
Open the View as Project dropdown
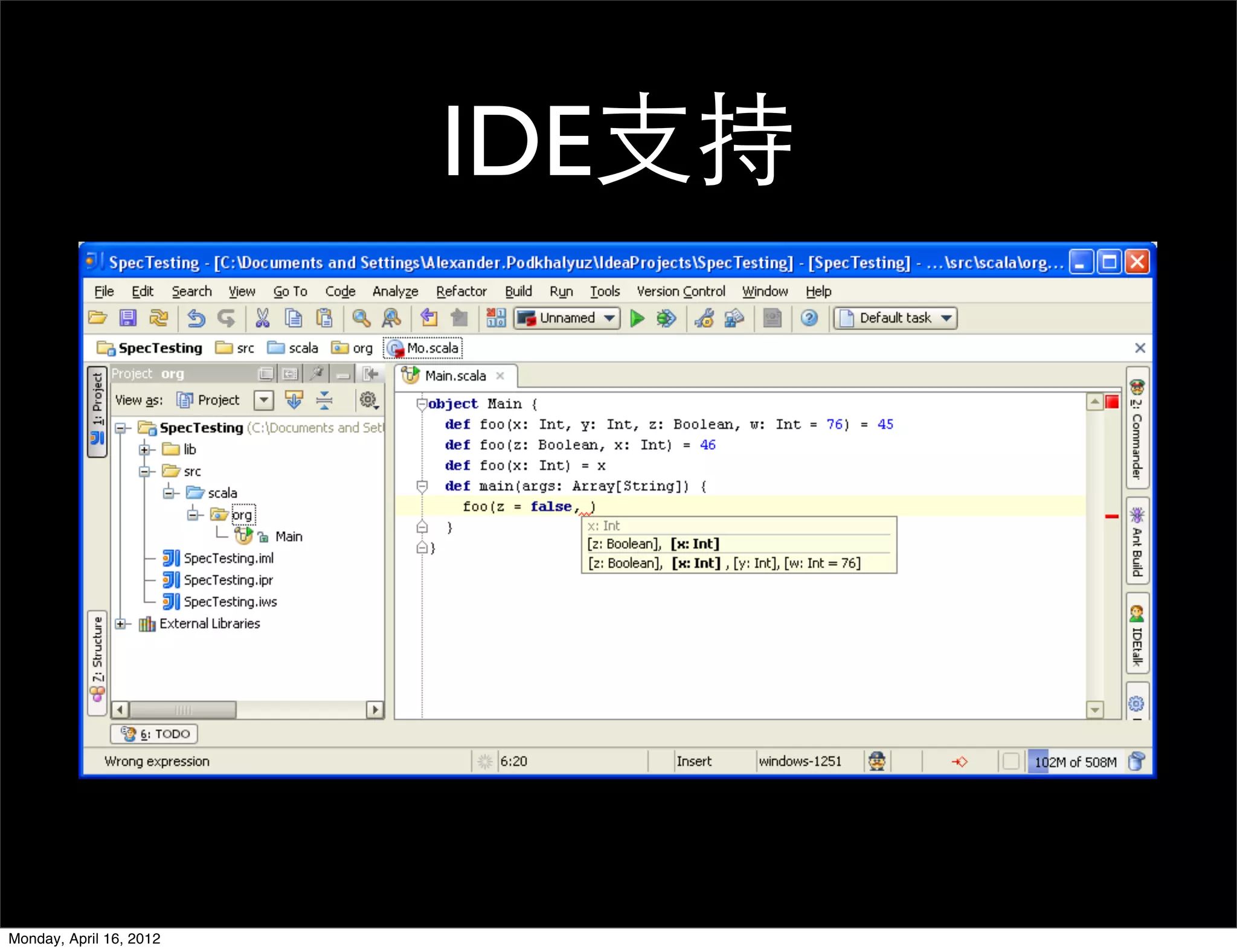pyautogui.click(x=264, y=400)
